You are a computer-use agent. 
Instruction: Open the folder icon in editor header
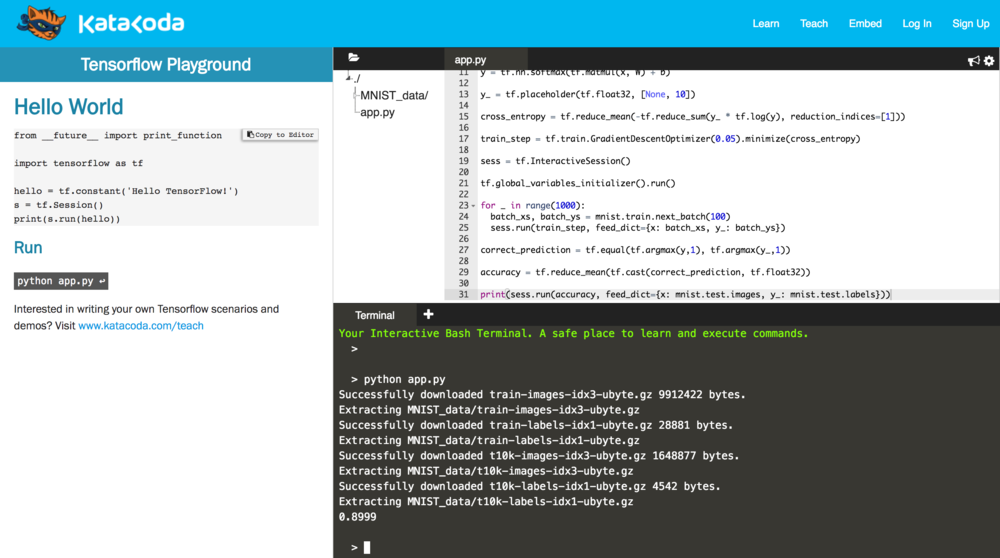click(x=353, y=58)
